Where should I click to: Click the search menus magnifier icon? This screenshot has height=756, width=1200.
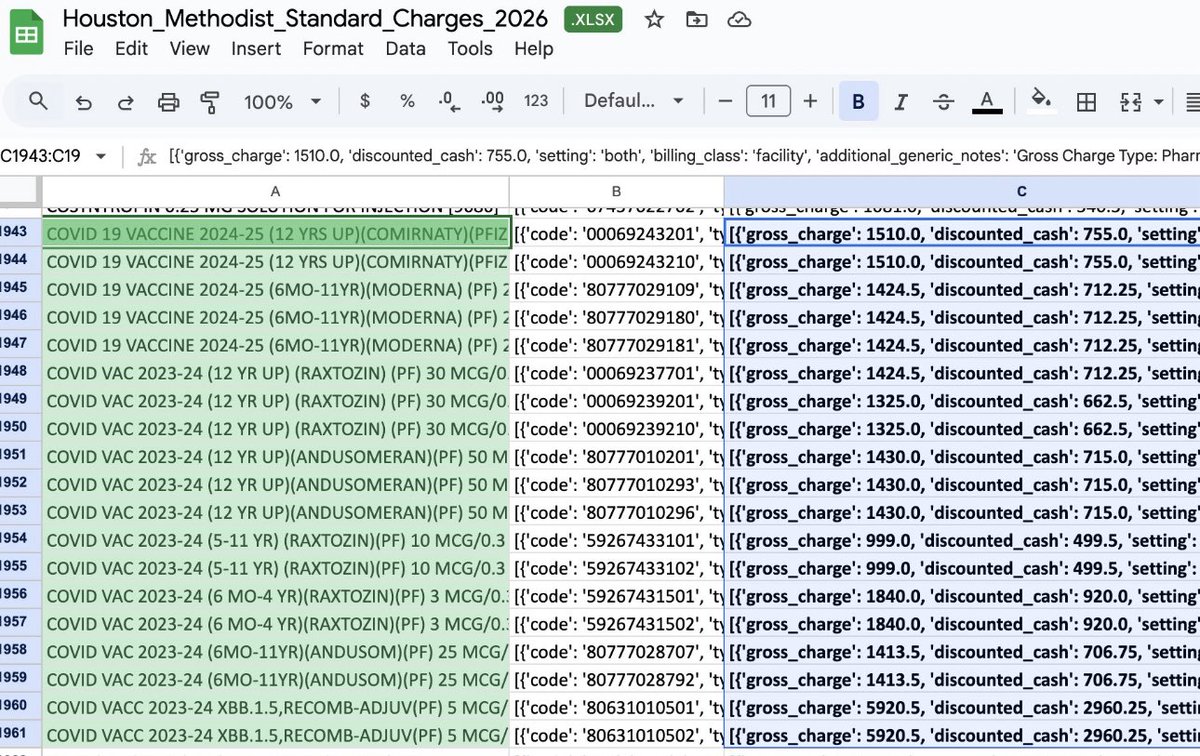pyautogui.click(x=38, y=101)
